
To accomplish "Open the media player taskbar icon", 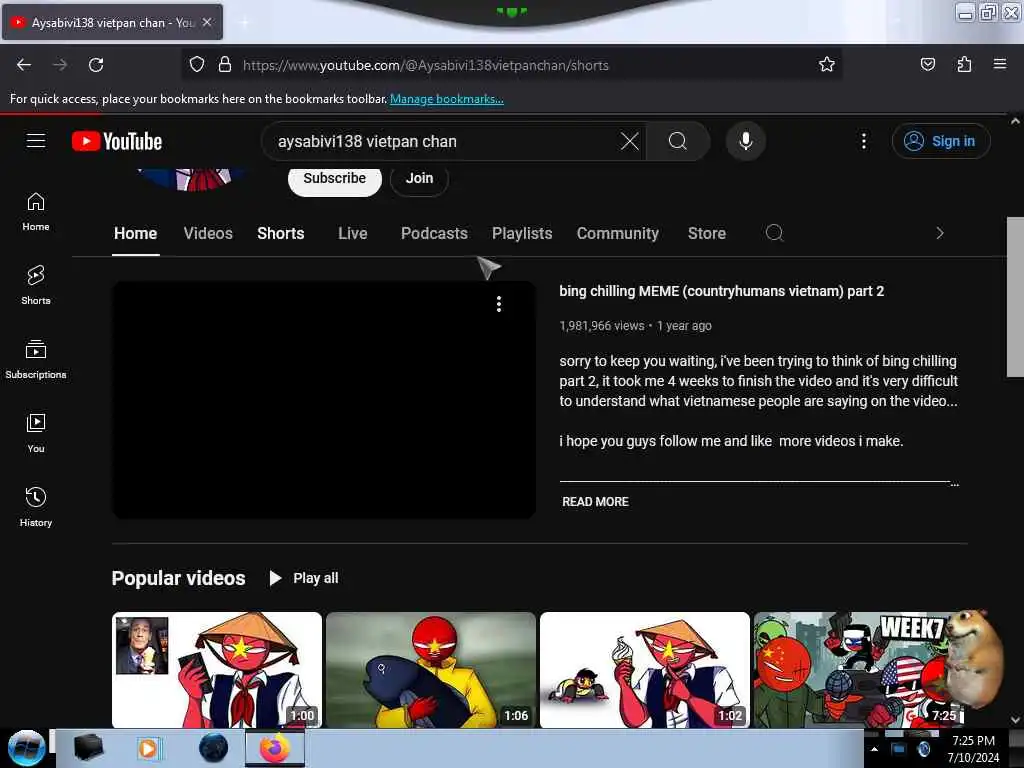I will coord(148,748).
